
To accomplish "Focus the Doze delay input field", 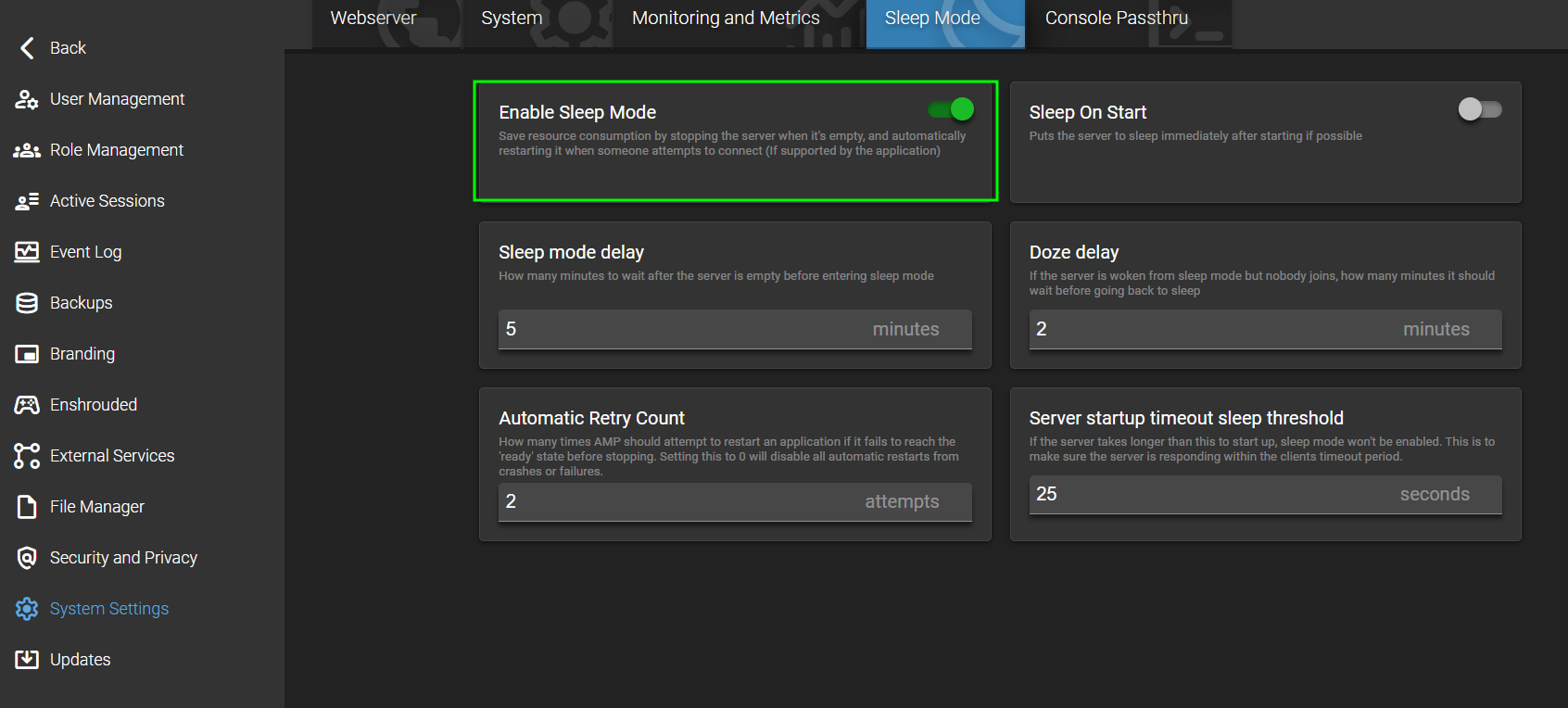I will pyautogui.click(x=1214, y=329).
